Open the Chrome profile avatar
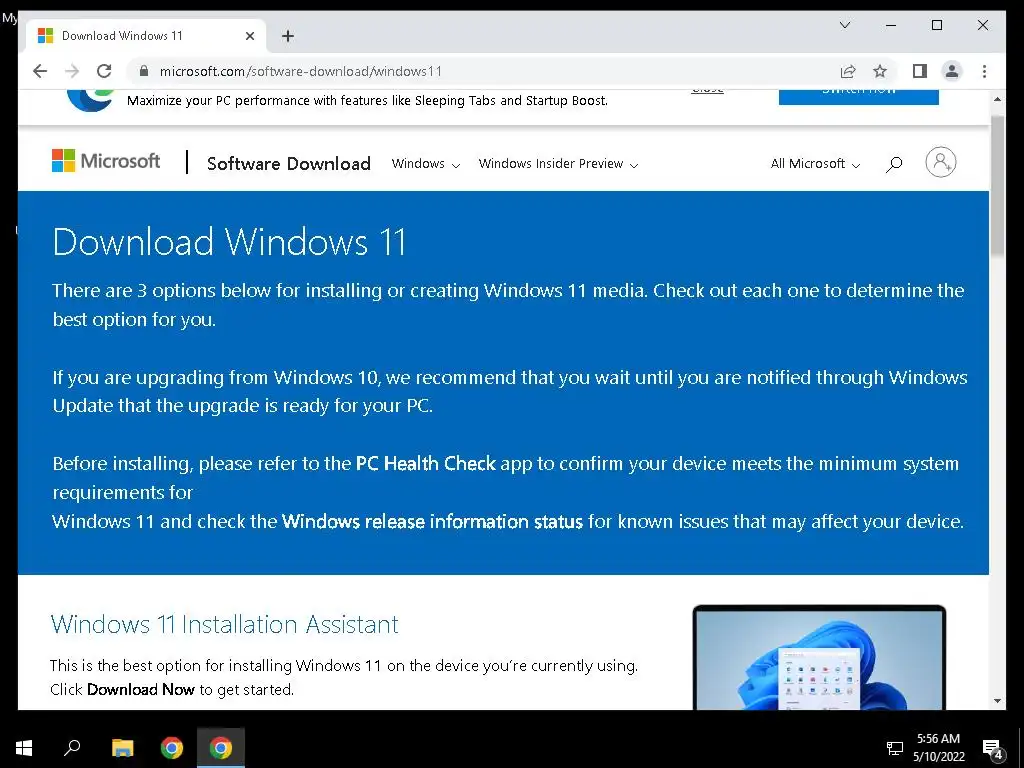Image resolution: width=1024 pixels, height=768 pixels. 952,71
